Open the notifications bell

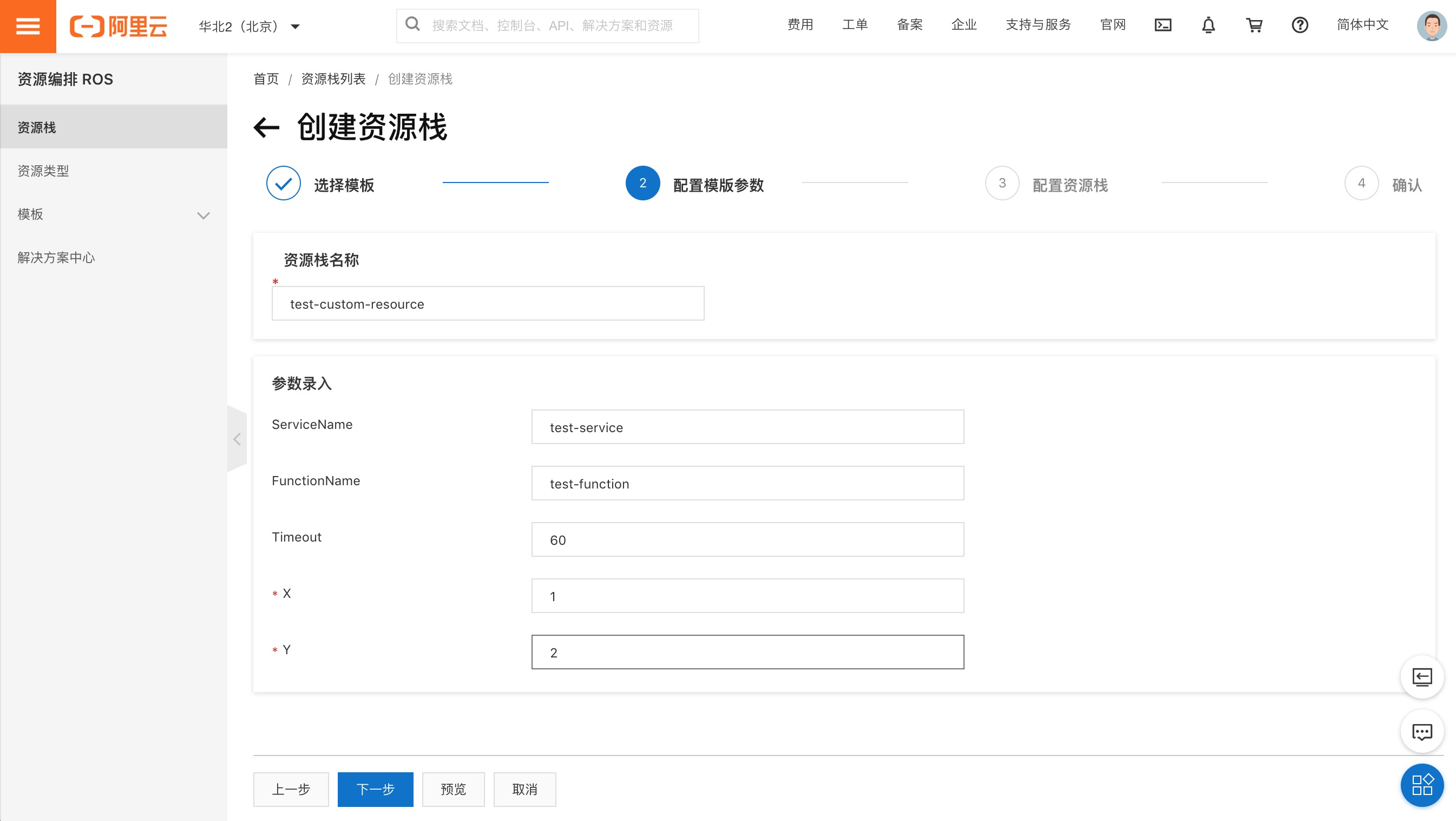click(1208, 25)
